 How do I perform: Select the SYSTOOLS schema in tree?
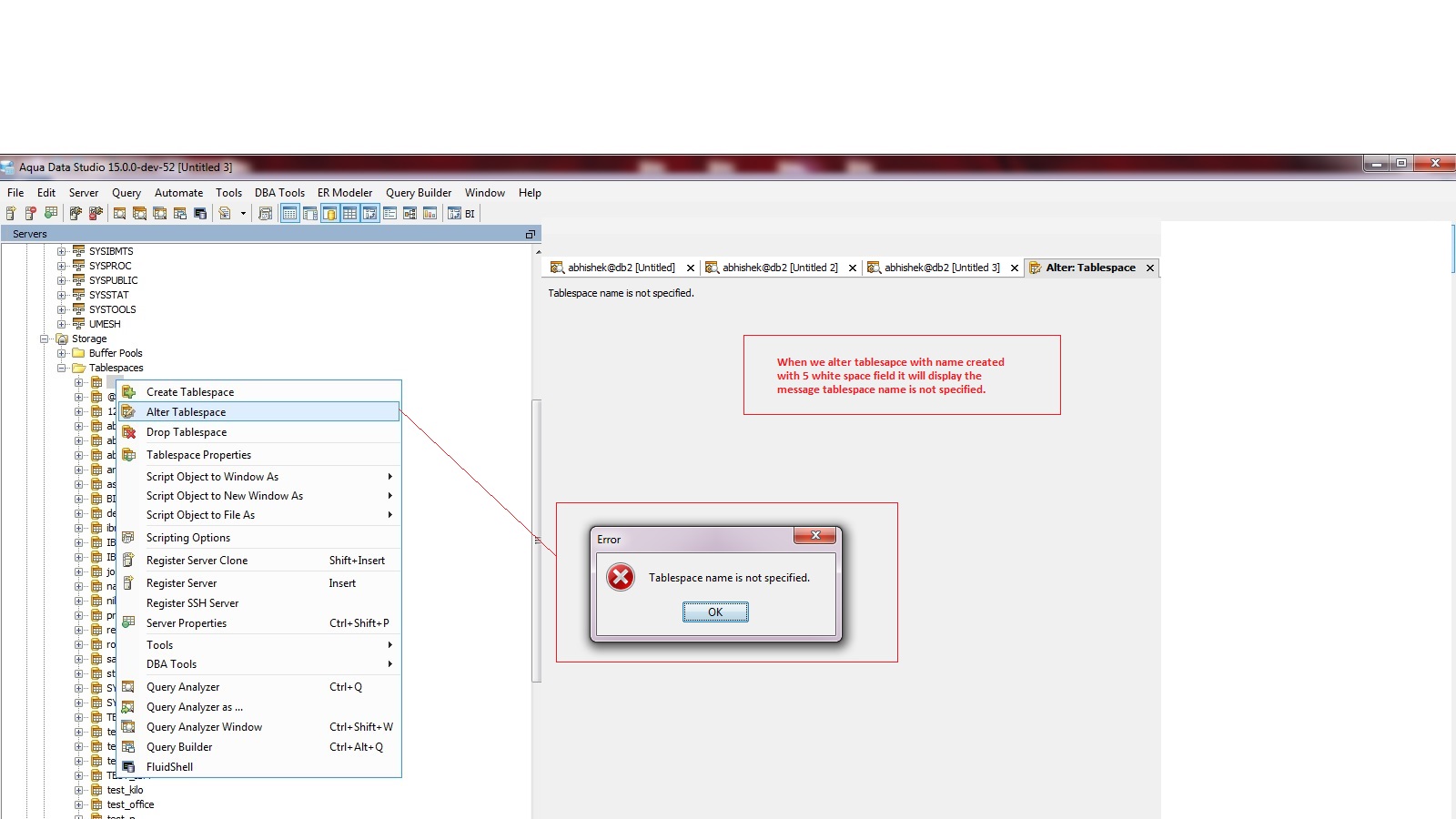click(x=112, y=309)
